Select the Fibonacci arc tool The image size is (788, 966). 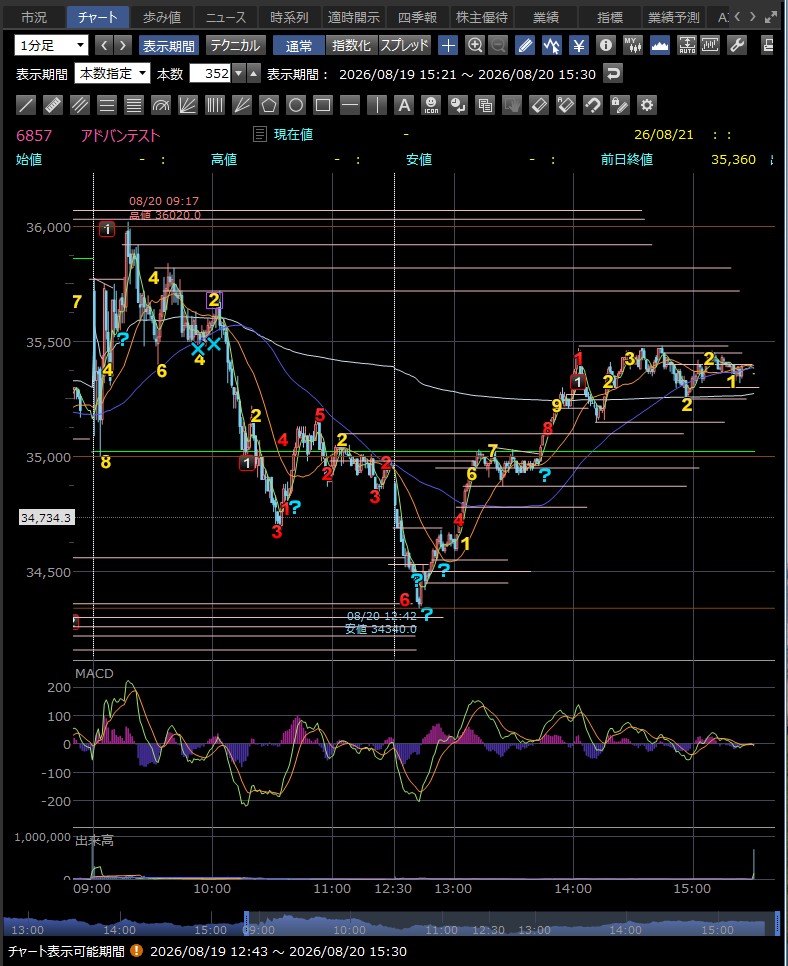pyautogui.click(x=161, y=105)
